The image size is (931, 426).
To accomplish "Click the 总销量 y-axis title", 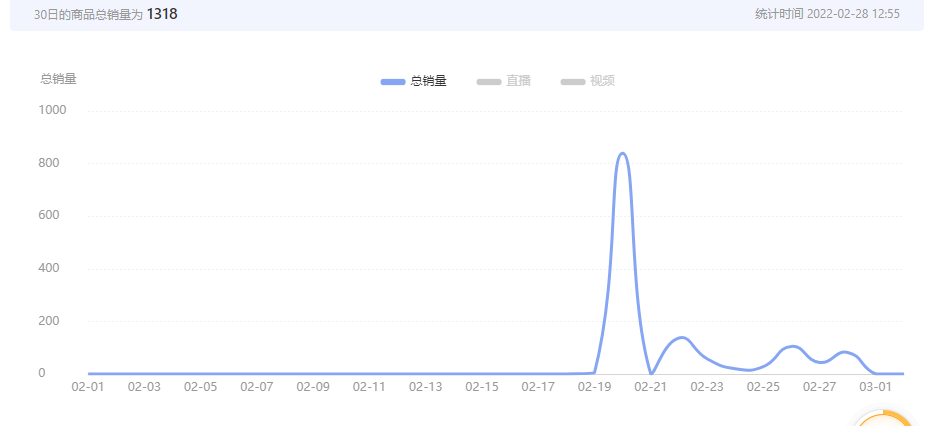I will [58, 79].
